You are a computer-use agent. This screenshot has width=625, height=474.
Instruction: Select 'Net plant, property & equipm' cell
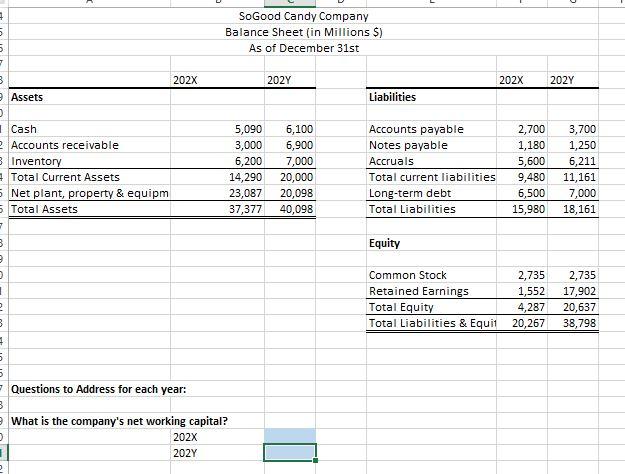click(x=90, y=193)
